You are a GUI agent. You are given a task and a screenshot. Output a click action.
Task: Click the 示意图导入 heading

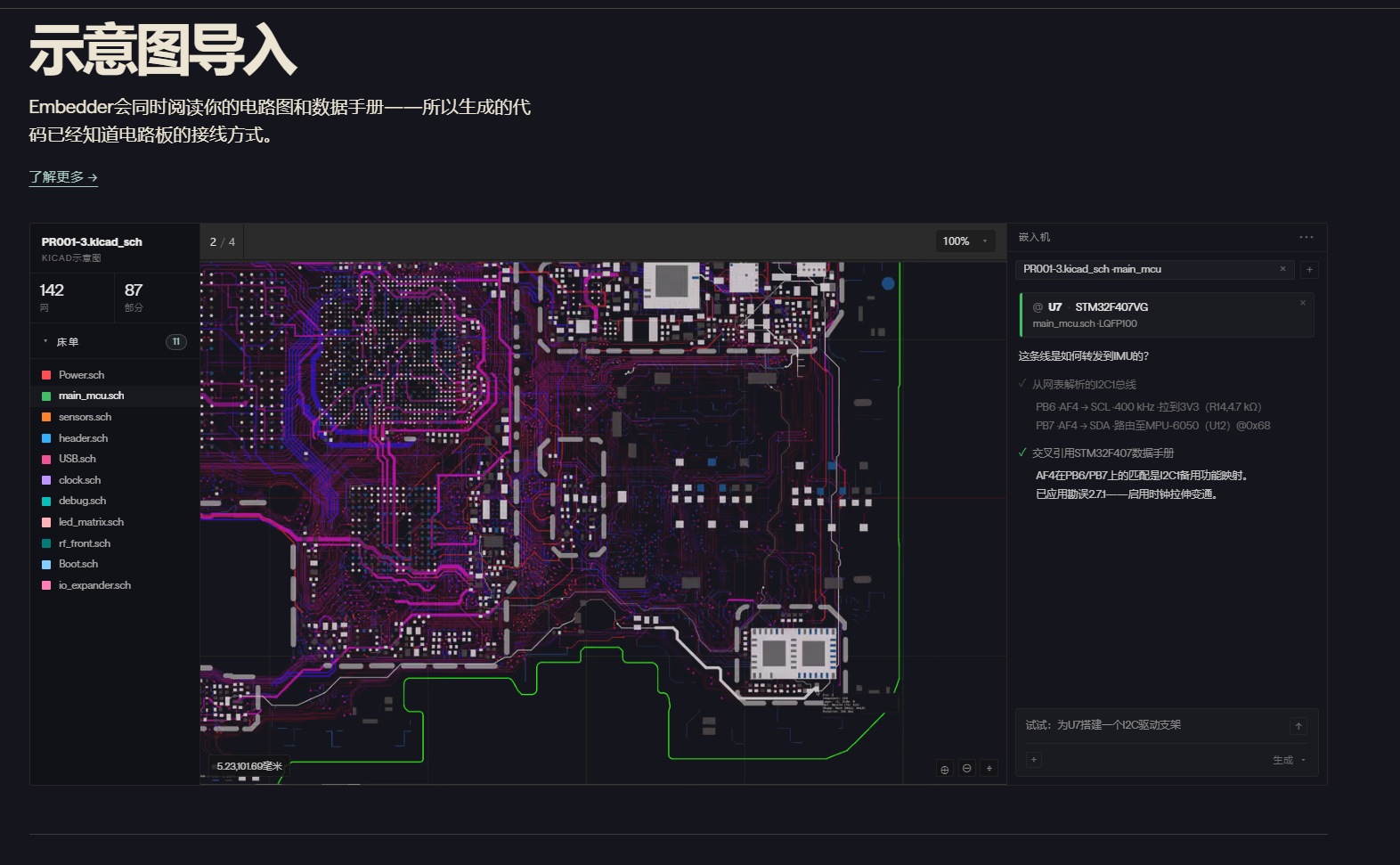(162, 50)
